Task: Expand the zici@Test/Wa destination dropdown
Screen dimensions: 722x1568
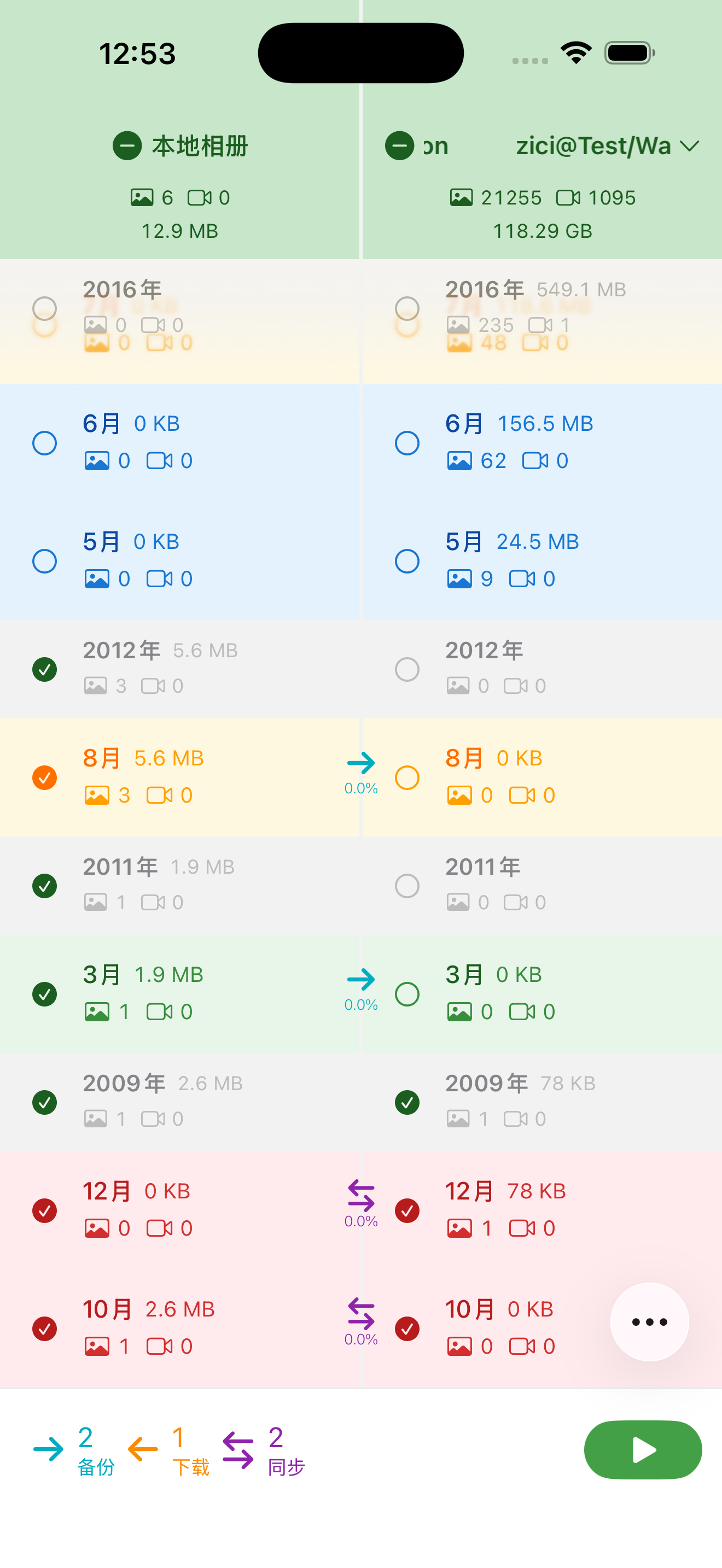Action: click(689, 146)
